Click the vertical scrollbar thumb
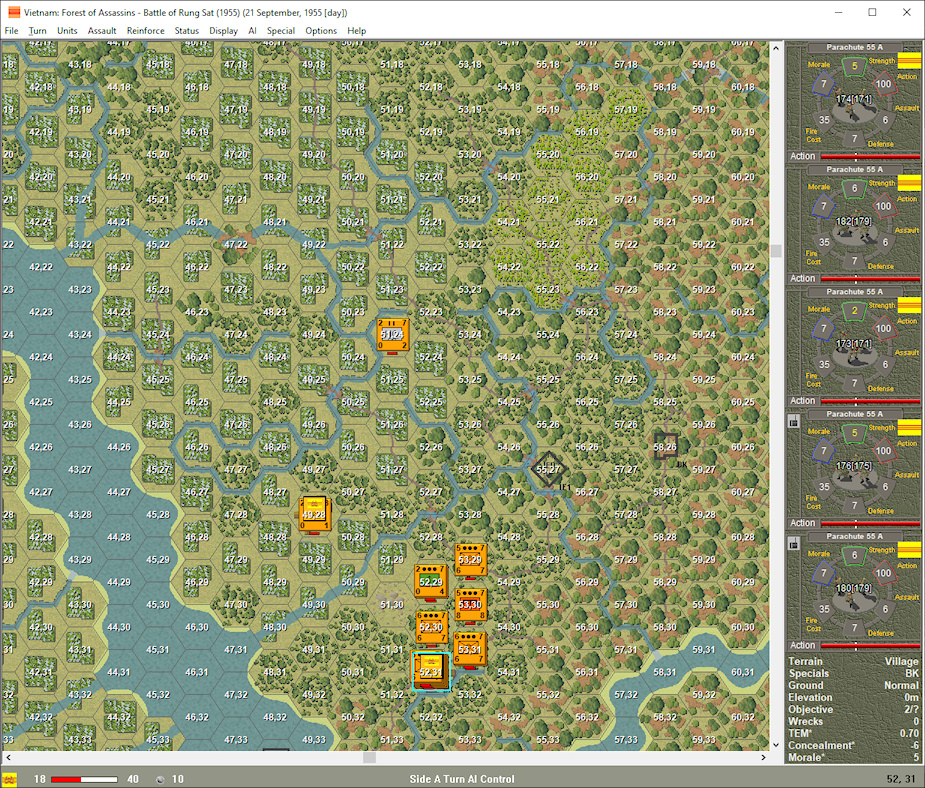This screenshot has height=788, width=925. click(x=776, y=251)
